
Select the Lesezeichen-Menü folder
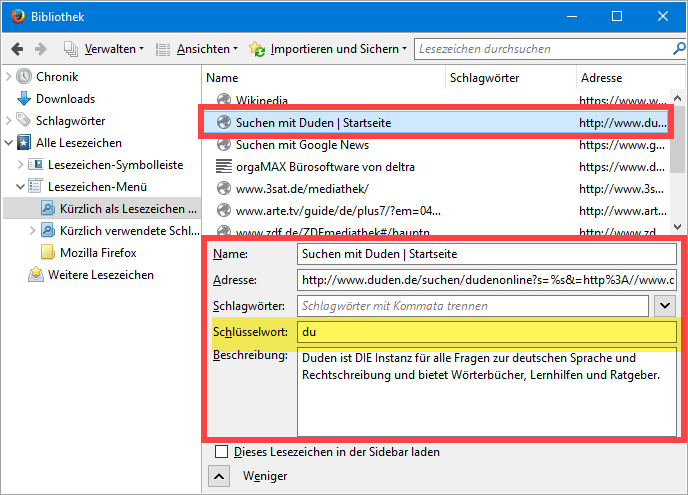pyautogui.click(x=97, y=187)
